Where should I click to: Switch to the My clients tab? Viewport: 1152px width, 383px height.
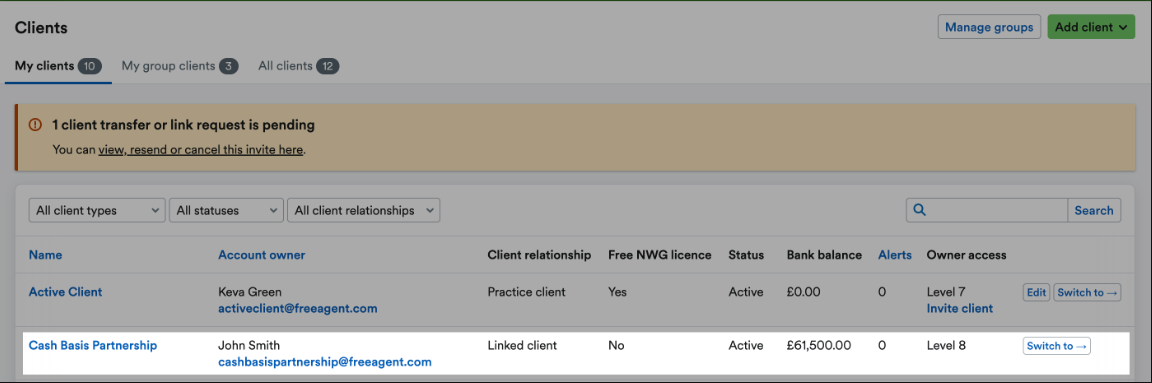[x=58, y=66]
